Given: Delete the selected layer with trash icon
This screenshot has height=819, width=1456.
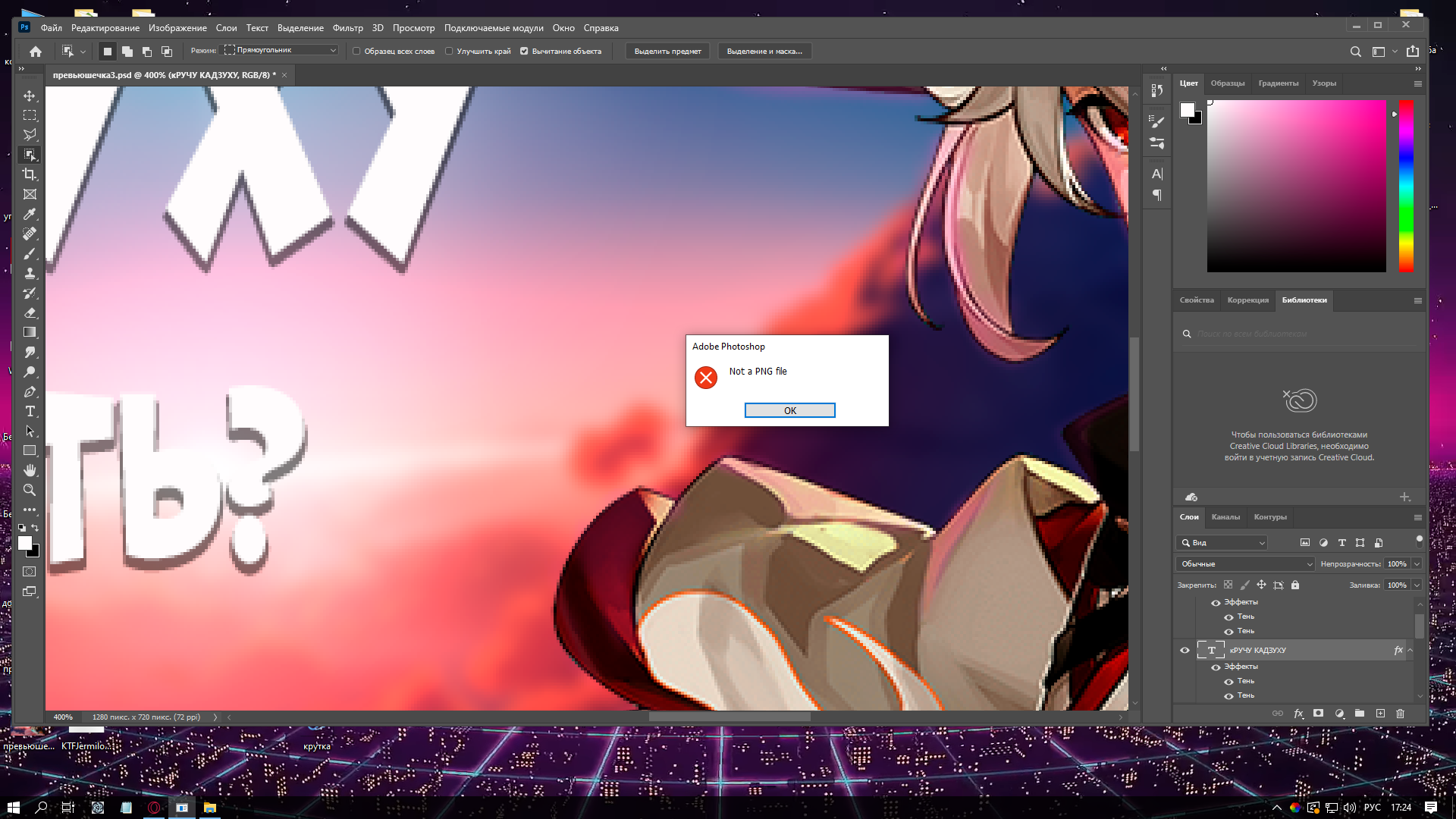Looking at the screenshot, I should (x=1401, y=714).
